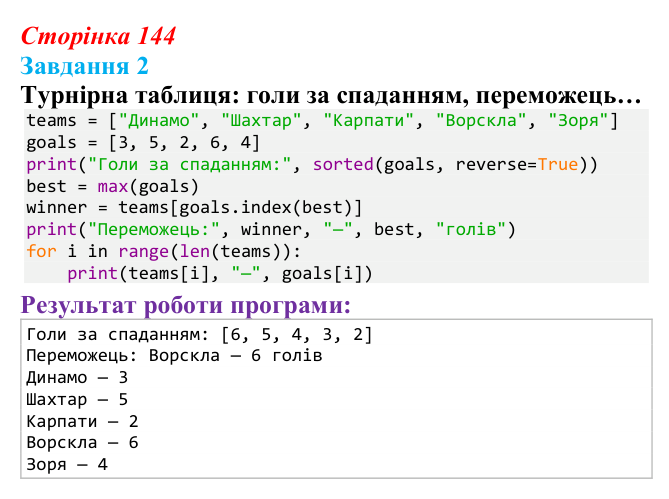The image size is (669, 499).
Task: Click the string "Динамо" in teams list
Action: [x=159, y=121]
